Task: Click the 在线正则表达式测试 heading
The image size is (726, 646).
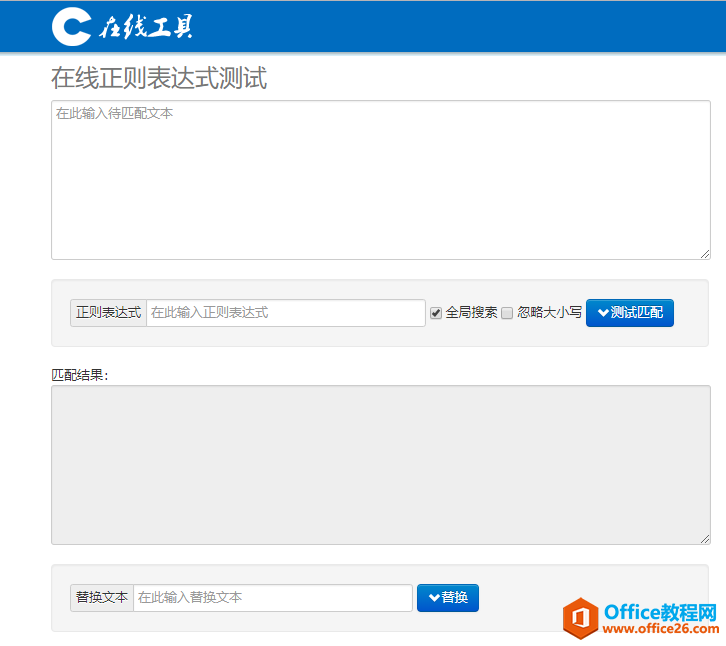Action: (159, 77)
